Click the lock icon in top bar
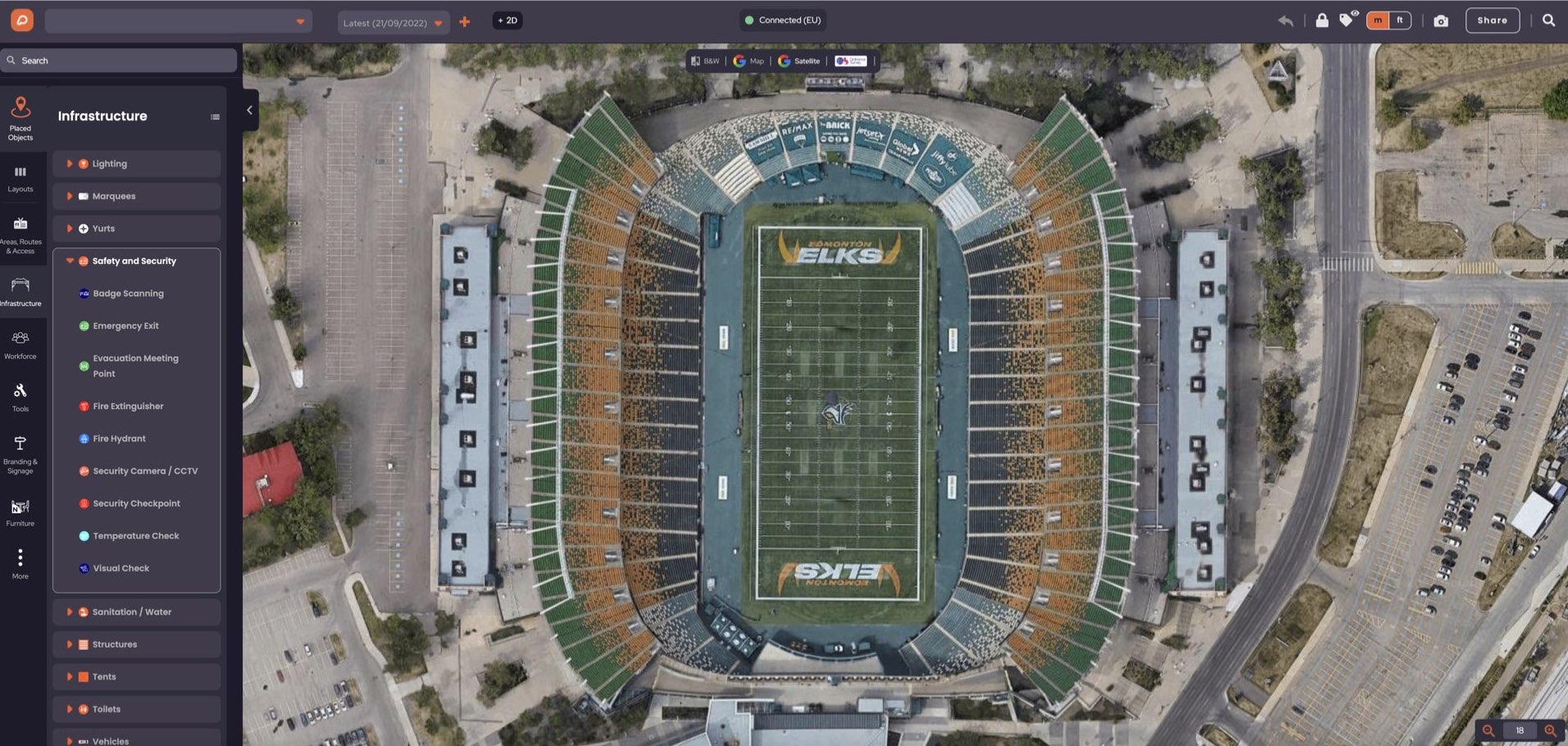1568x746 pixels. (x=1321, y=20)
